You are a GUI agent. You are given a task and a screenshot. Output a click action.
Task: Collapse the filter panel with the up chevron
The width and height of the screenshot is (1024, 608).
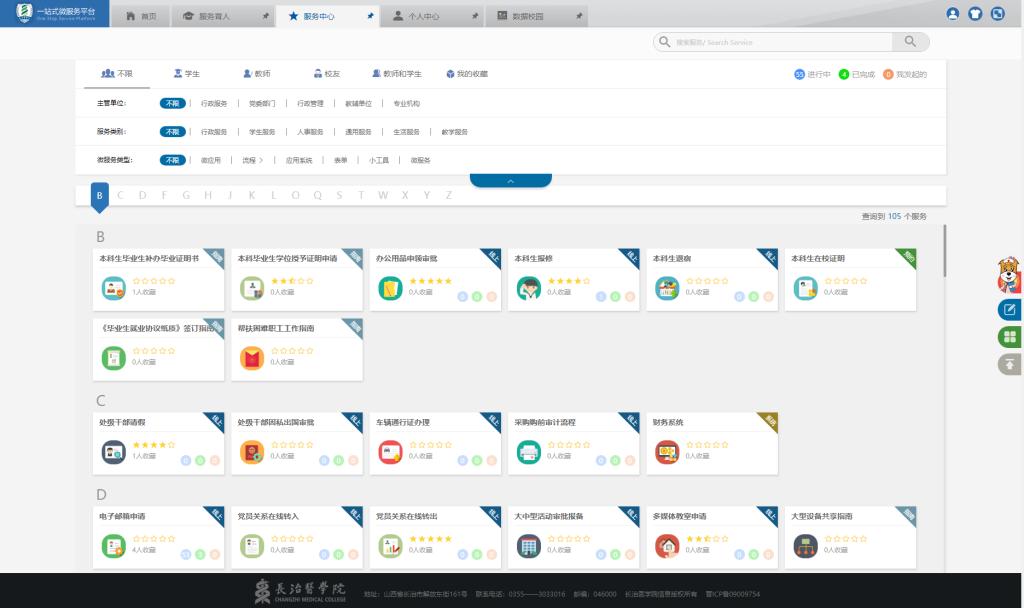(510, 181)
